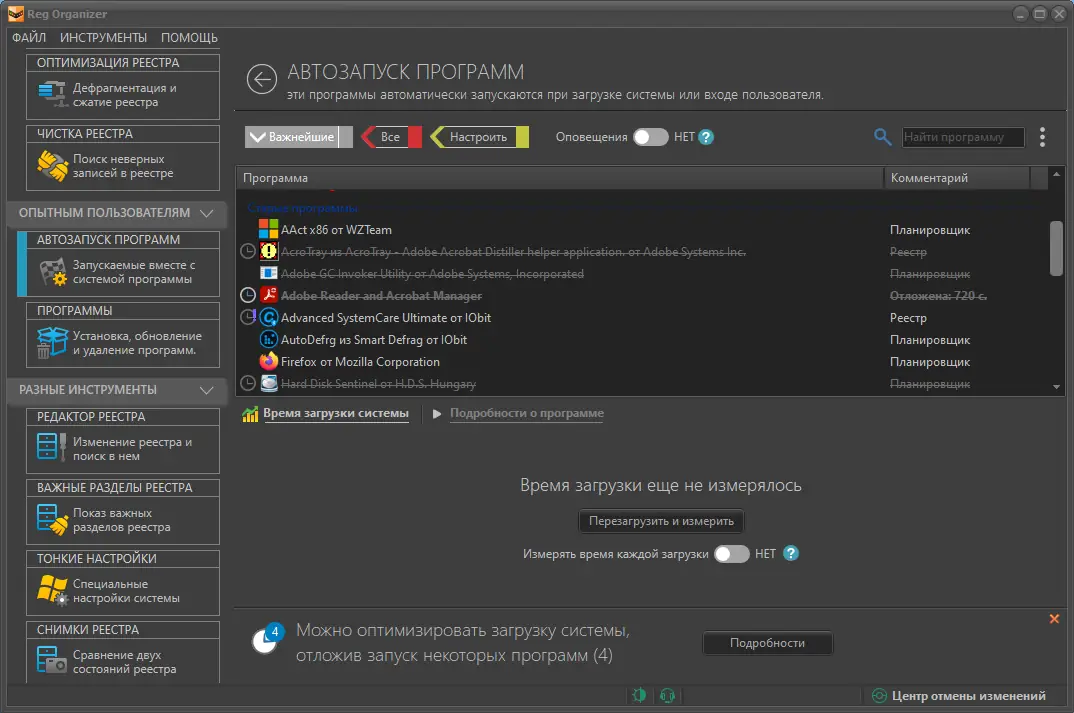
Task: Click the registry cleaning brush icon
Action: 52,166
